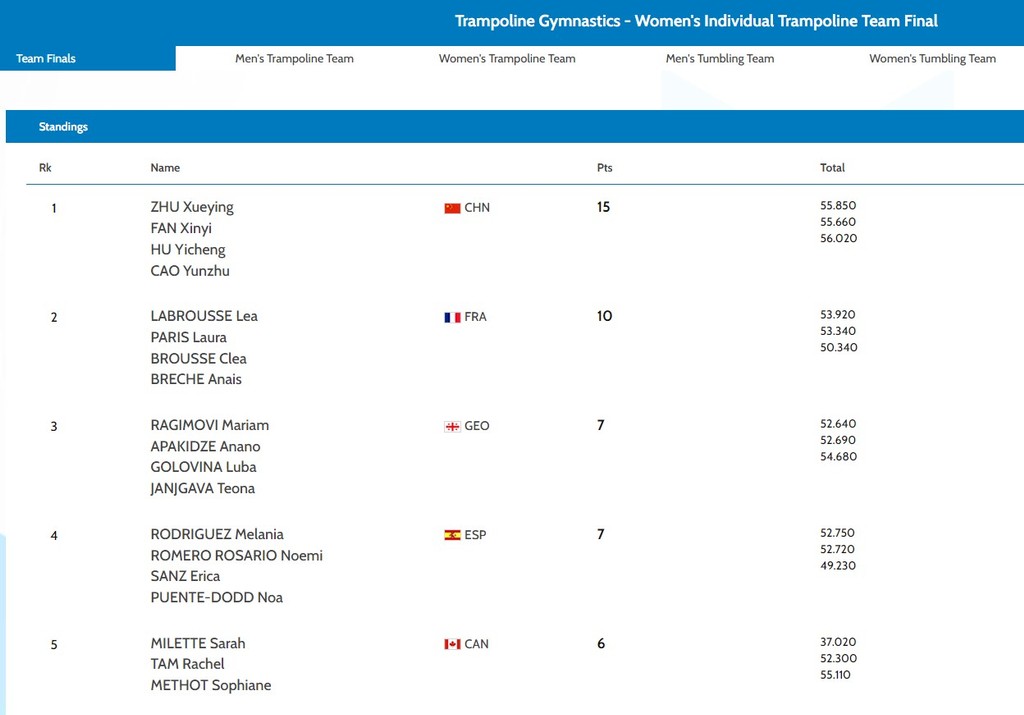Click the Georgia flag icon
1024x715 pixels.
(x=452, y=426)
